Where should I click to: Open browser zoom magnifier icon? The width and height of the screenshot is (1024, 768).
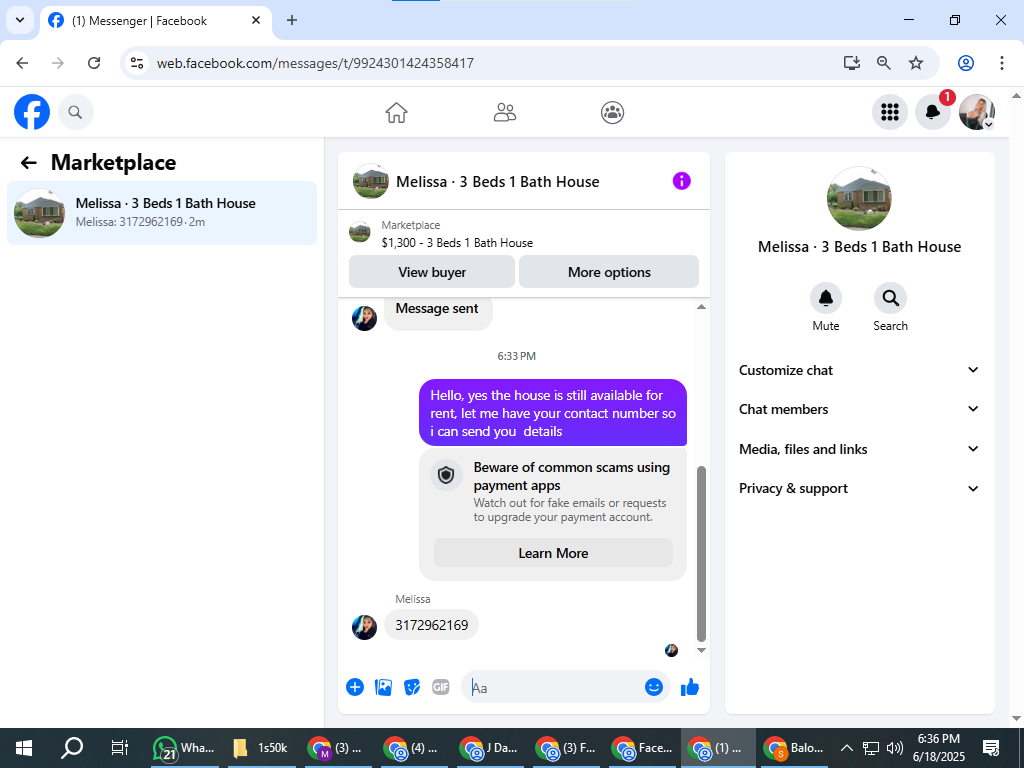pos(884,63)
